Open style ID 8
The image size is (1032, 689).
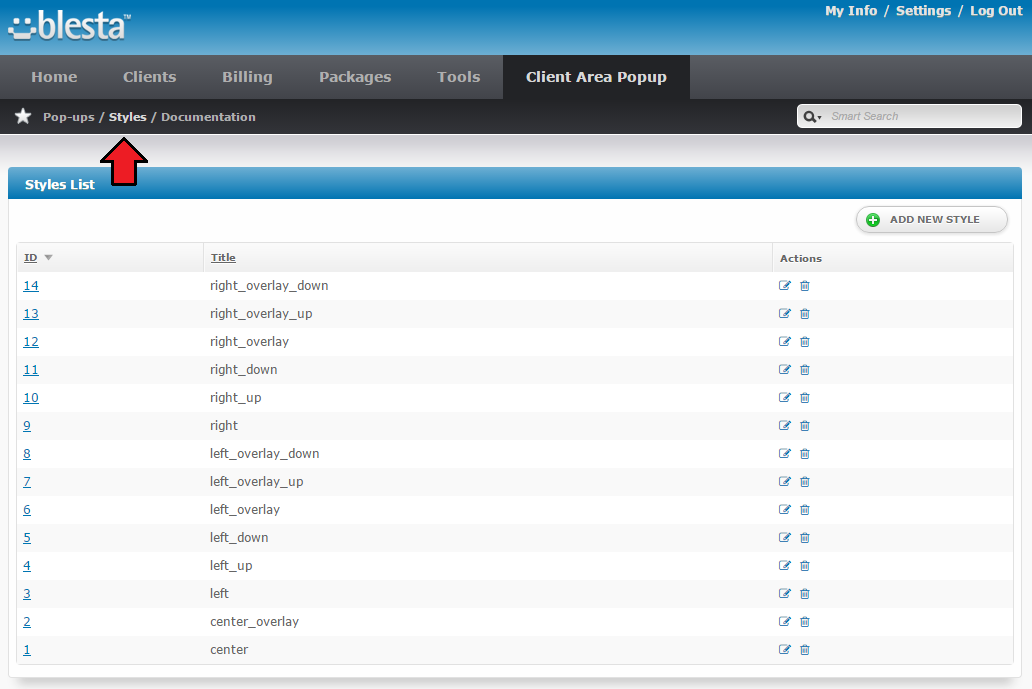(27, 453)
